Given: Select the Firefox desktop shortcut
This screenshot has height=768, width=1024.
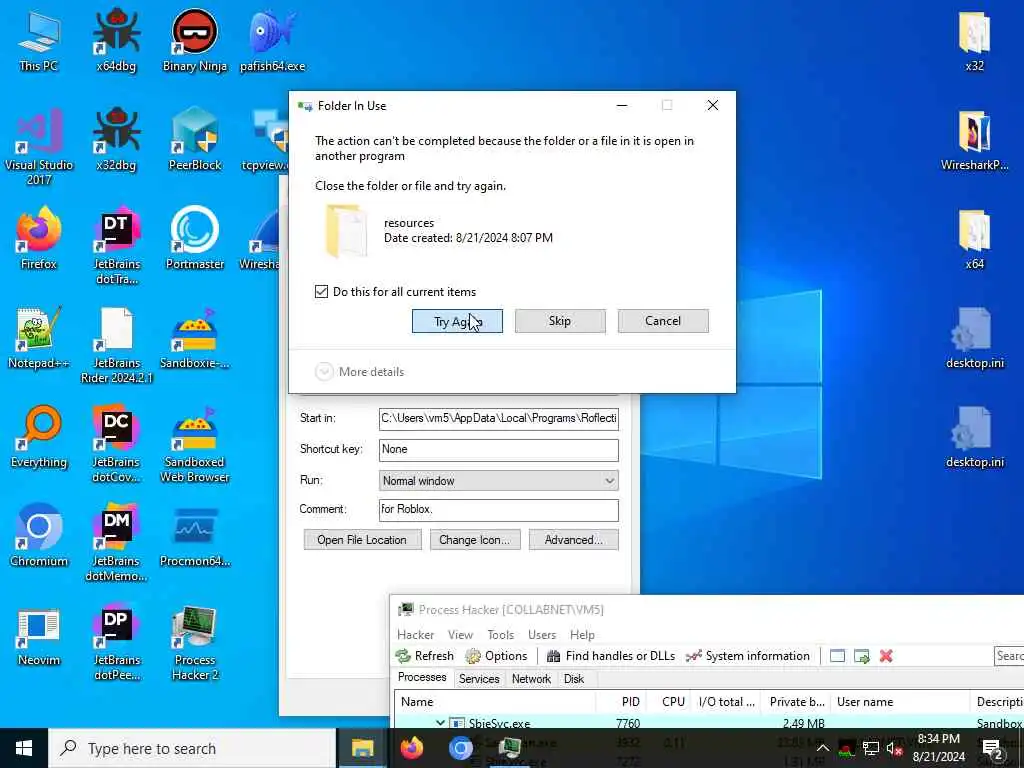Looking at the screenshot, I should pyautogui.click(x=39, y=239).
